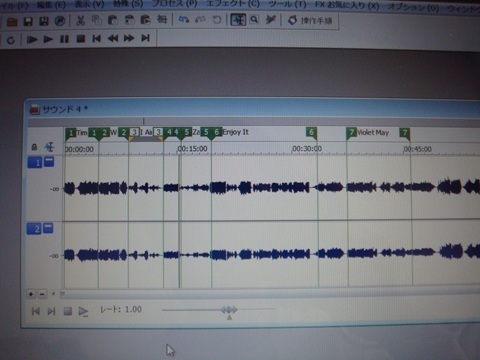Viewport: 480px width, 360px height.
Task: Toggle the lock icon beside the time ruler
Action: pyautogui.click(x=34, y=147)
